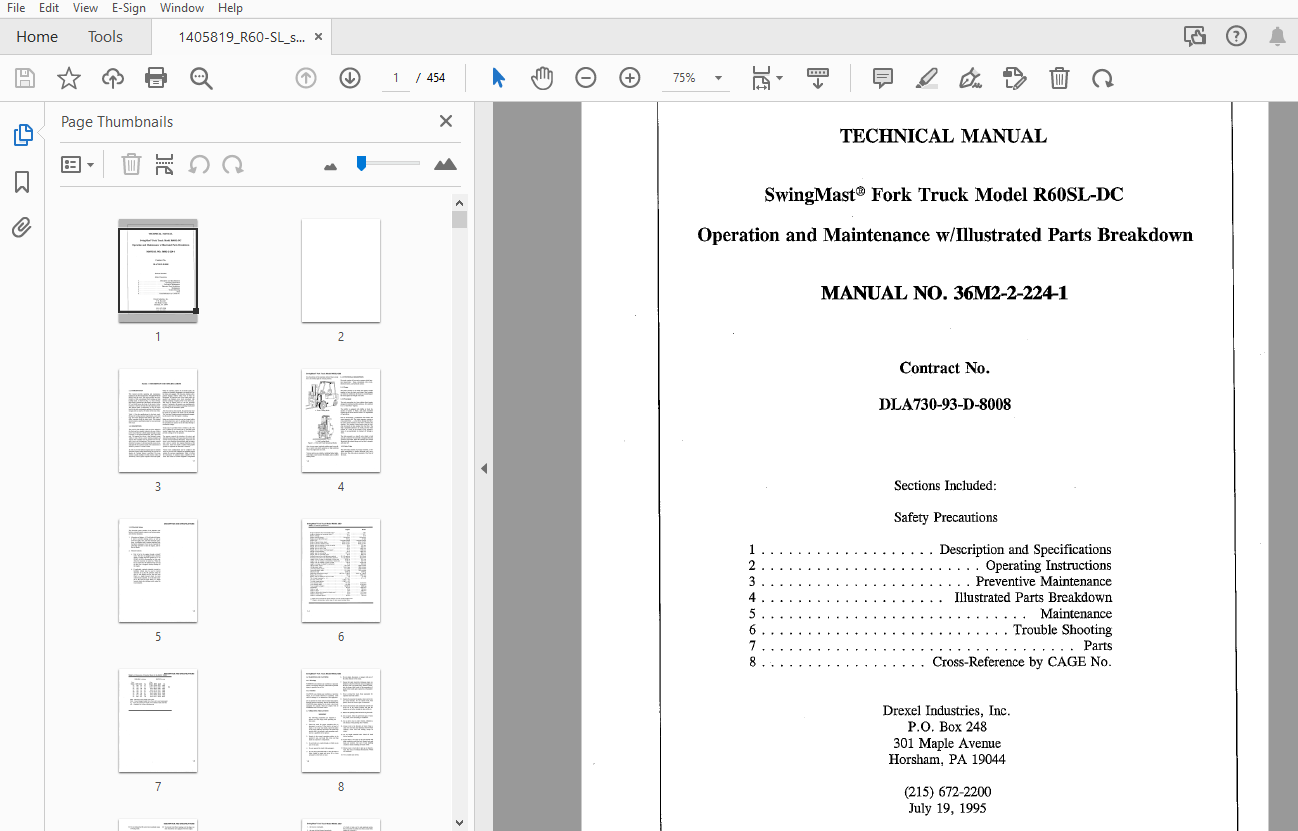Reduce thumbnail size with small mountains icon
This screenshot has height=831, width=1298.
(331, 165)
